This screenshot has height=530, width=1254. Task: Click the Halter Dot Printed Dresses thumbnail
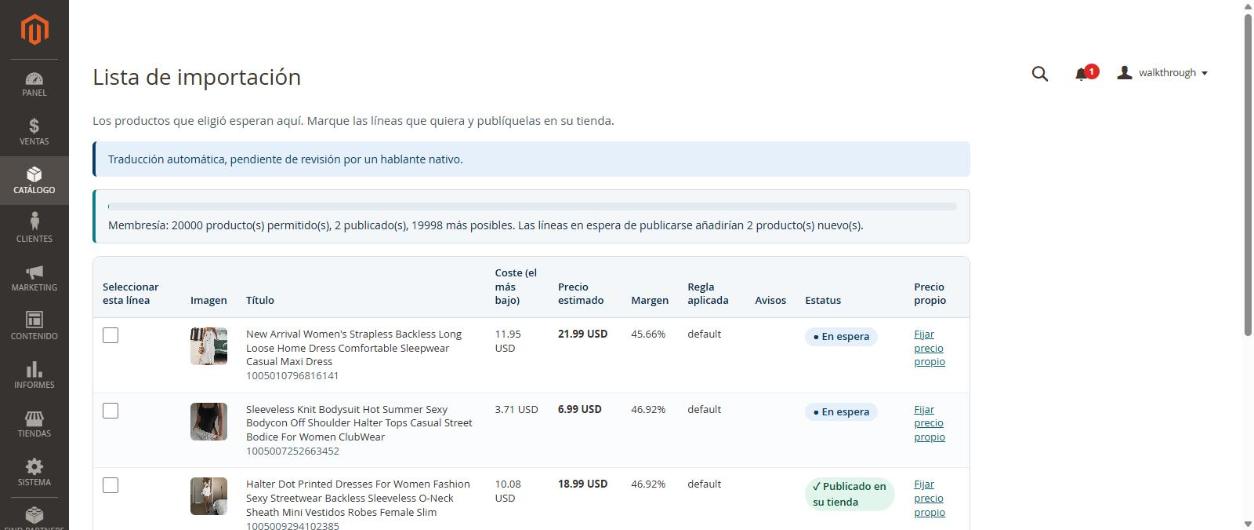209,496
